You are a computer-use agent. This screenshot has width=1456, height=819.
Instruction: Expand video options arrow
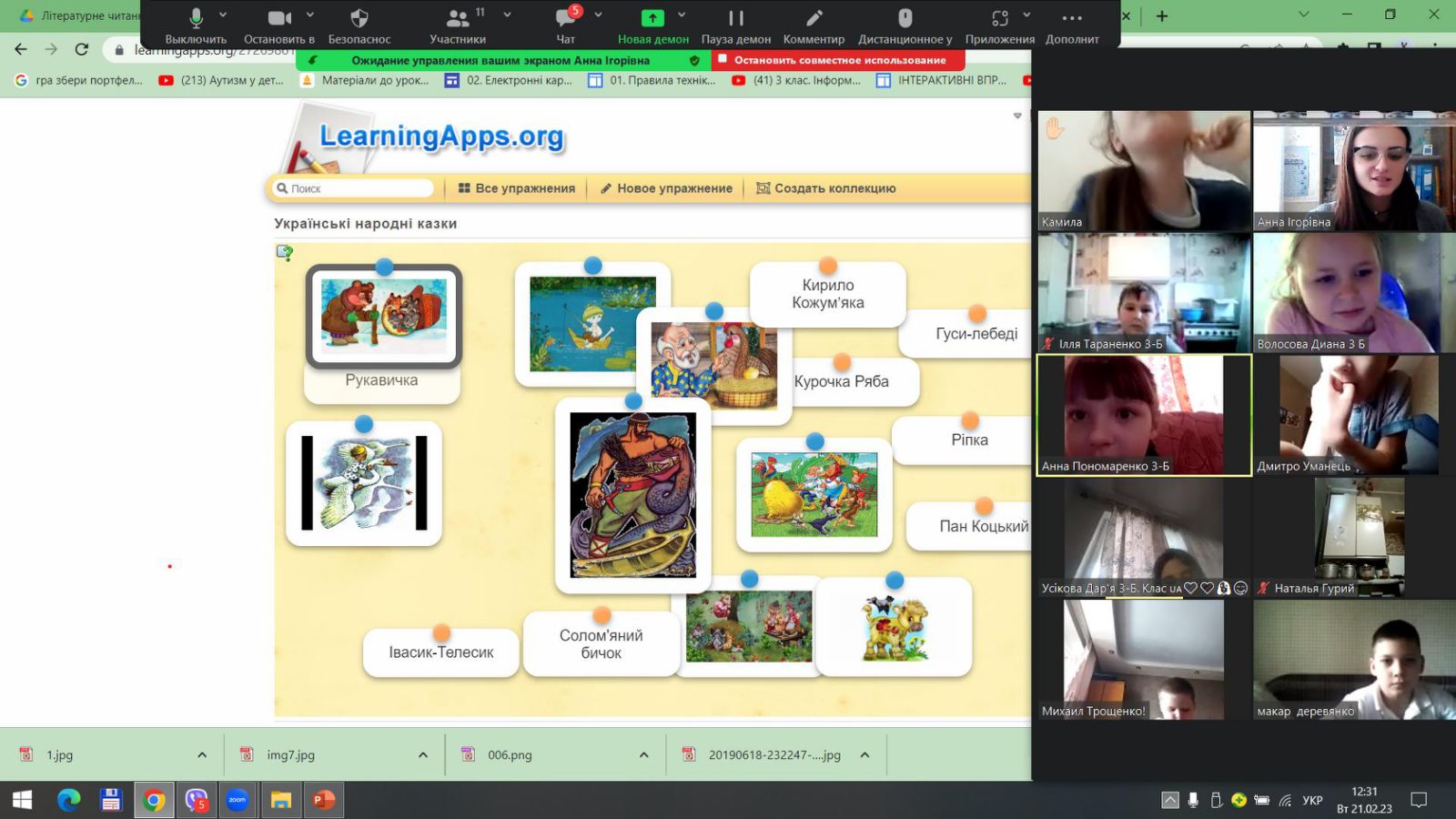pyautogui.click(x=310, y=15)
